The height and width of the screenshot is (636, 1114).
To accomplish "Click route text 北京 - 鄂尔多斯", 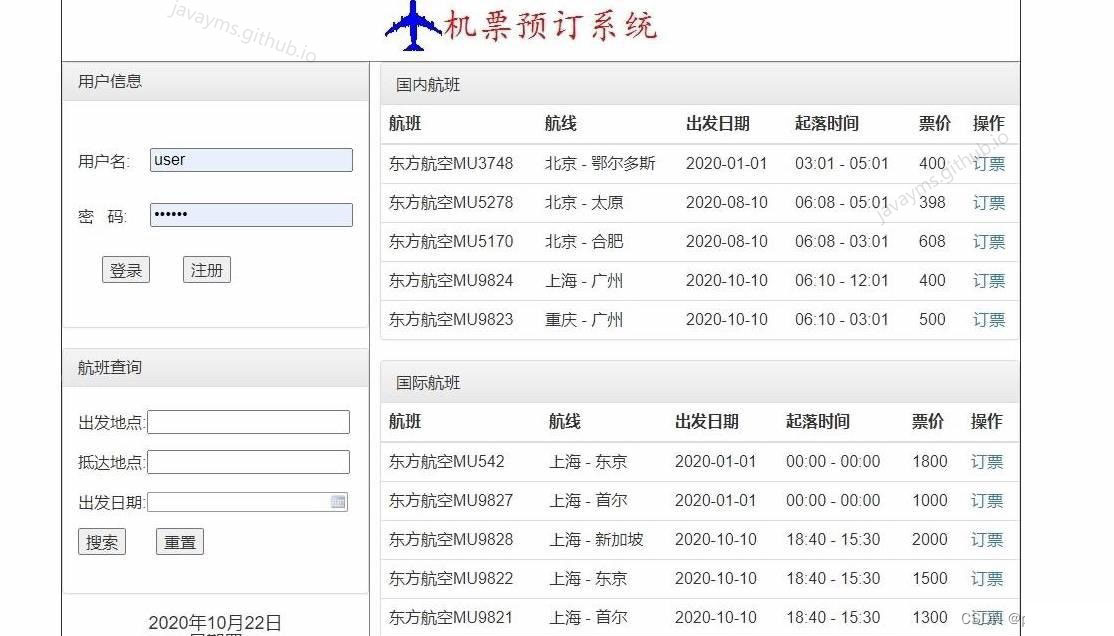I will point(600,163).
